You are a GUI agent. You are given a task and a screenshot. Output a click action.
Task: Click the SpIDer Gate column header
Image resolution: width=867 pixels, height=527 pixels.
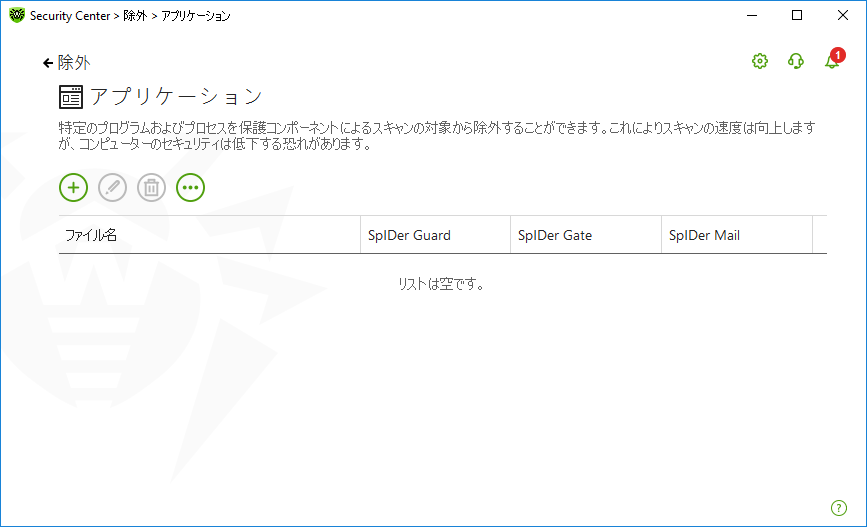point(586,235)
